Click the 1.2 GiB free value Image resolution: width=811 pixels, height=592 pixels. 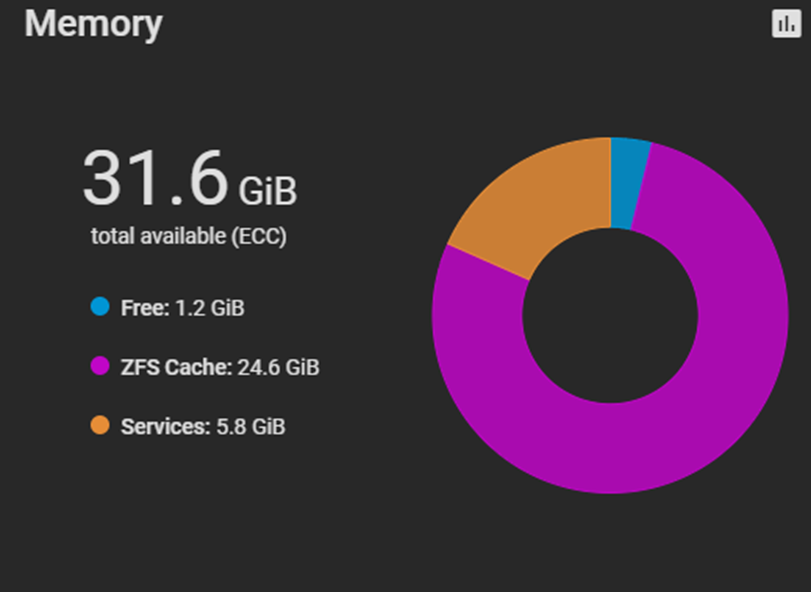pyautogui.click(x=210, y=308)
